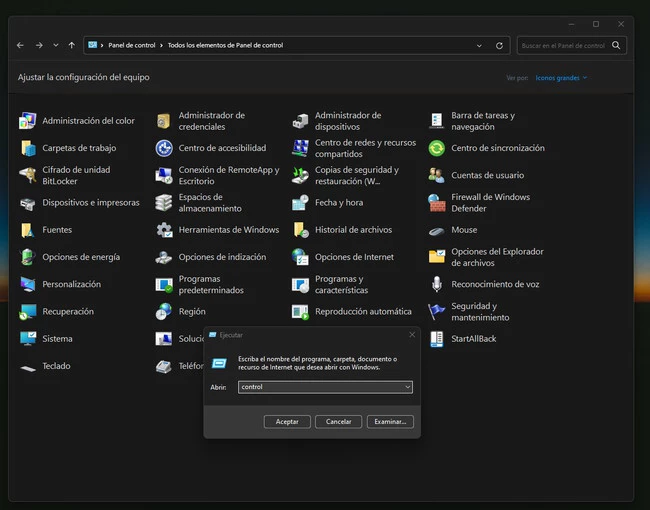Image resolution: width=650 pixels, height=510 pixels.
Task: Open recent locations chevron in navigation
Action: [x=56, y=45]
